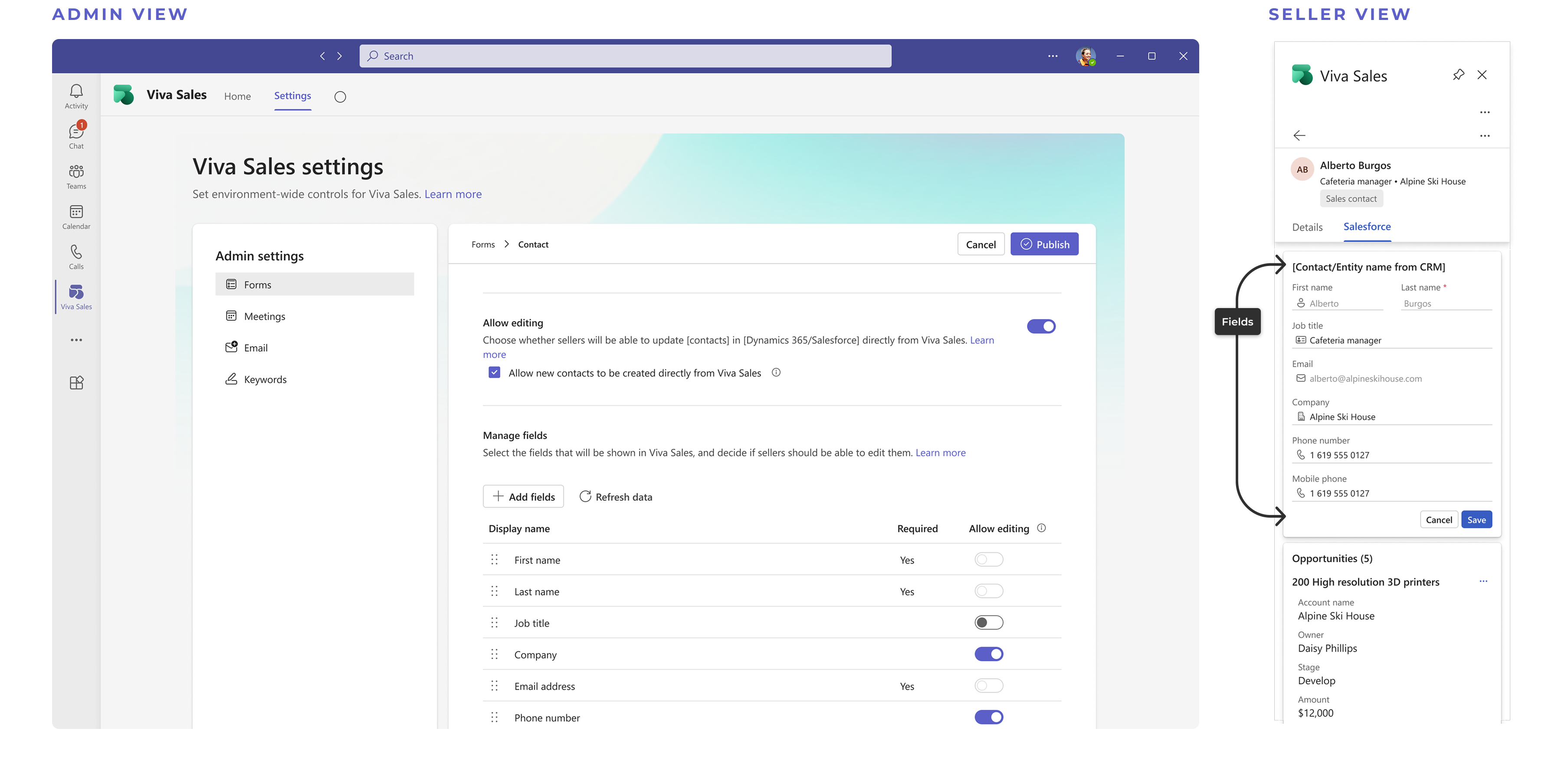1568x768 pixels.
Task: Select Meetings in Admin settings
Action: click(x=264, y=316)
